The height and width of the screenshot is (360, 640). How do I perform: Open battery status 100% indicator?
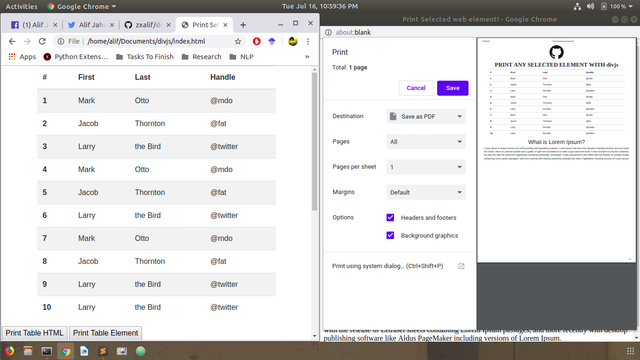pyautogui.click(x=614, y=7)
